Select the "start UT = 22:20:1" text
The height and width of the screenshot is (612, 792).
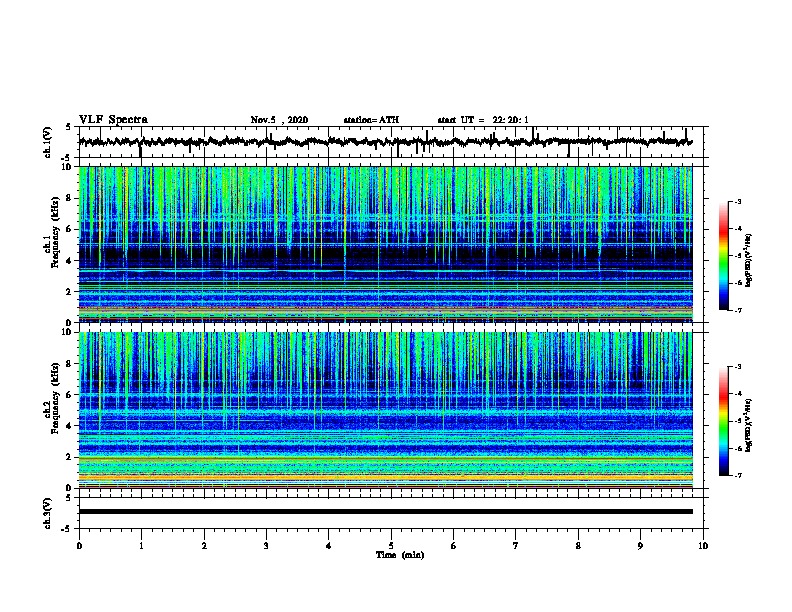pos(483,120)
